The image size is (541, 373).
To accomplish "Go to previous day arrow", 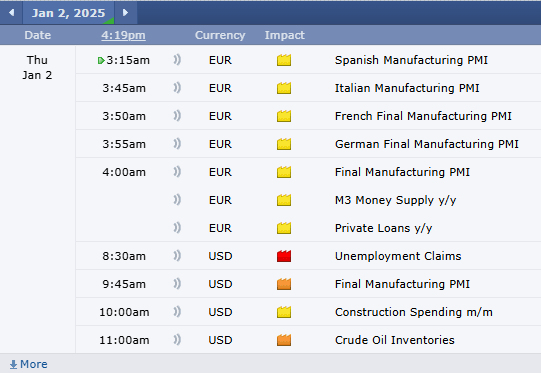I will click(x=11, y=13).
